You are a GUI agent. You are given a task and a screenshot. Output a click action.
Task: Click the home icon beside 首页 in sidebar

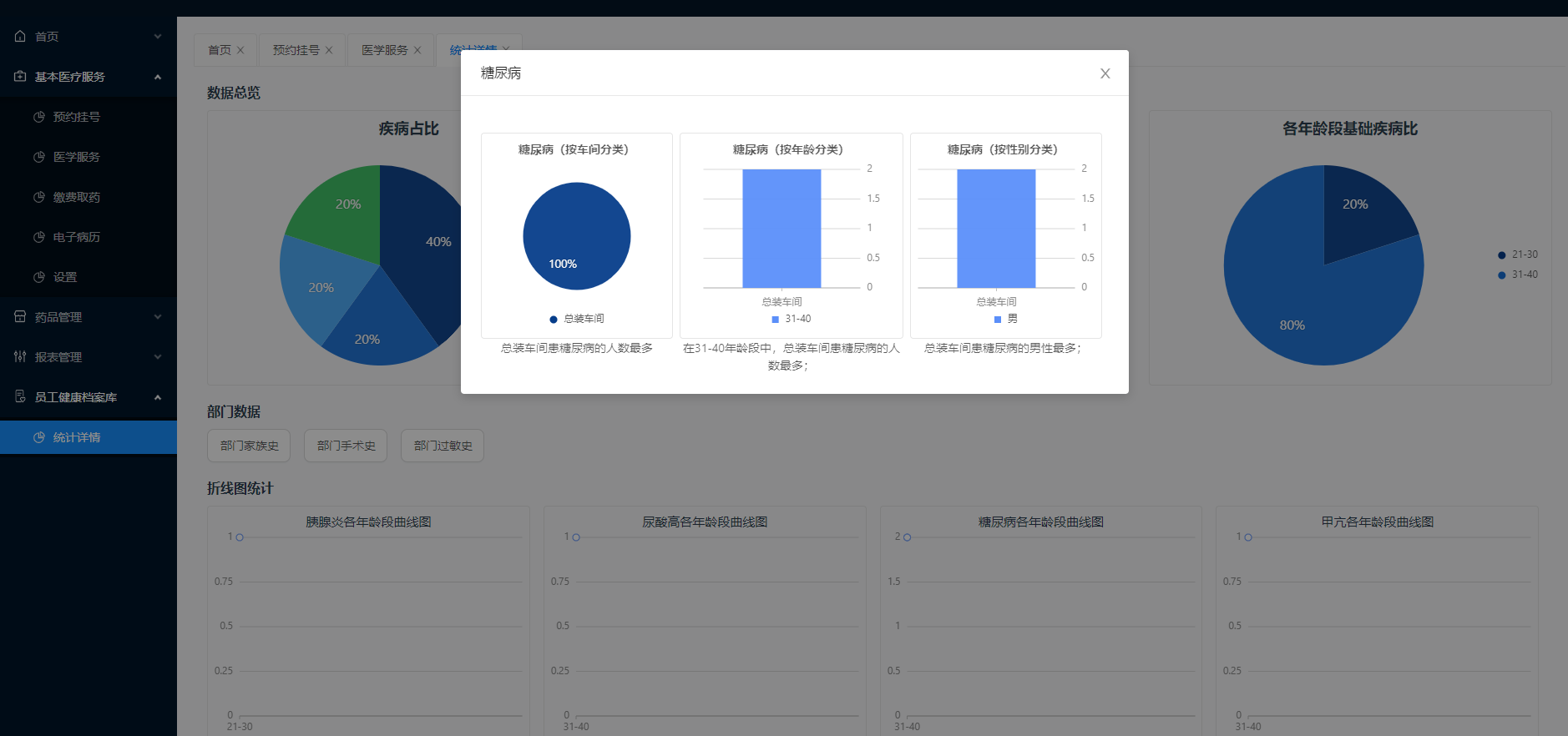pyautogui.click(x=20, y=36)
